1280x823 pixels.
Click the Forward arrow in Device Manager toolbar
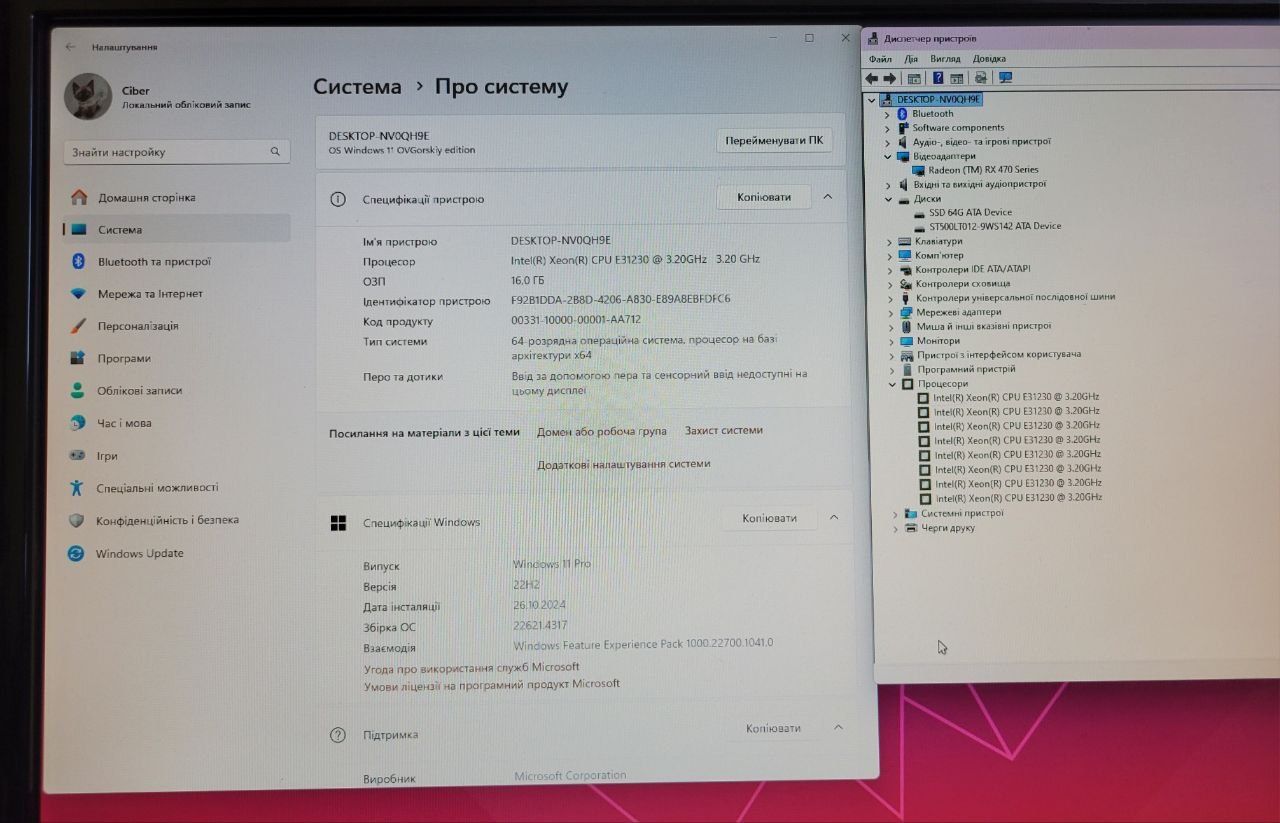pyautogui.click(x=889, y=78)
